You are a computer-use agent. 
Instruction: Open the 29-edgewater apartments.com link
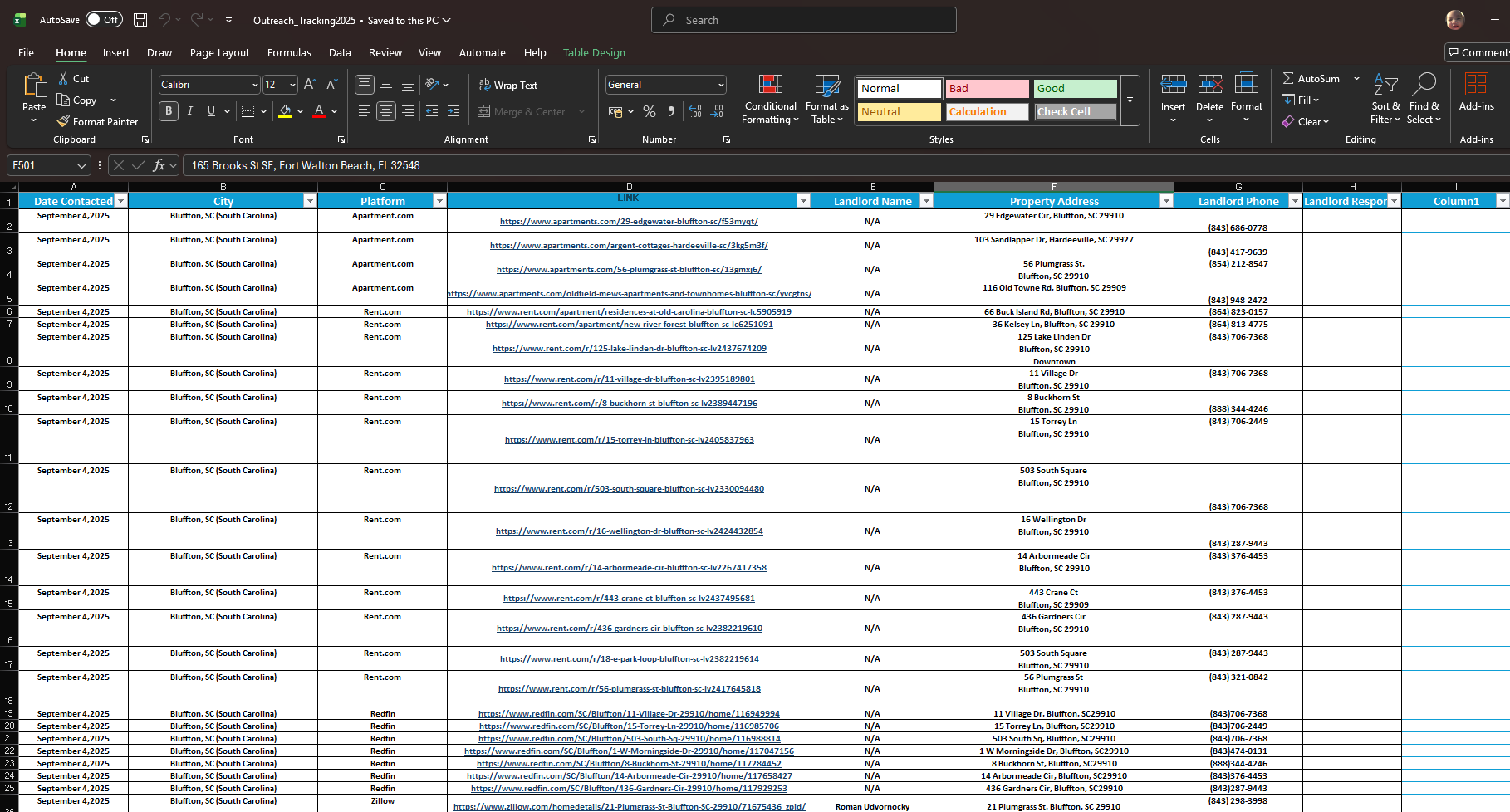[629, 222]
